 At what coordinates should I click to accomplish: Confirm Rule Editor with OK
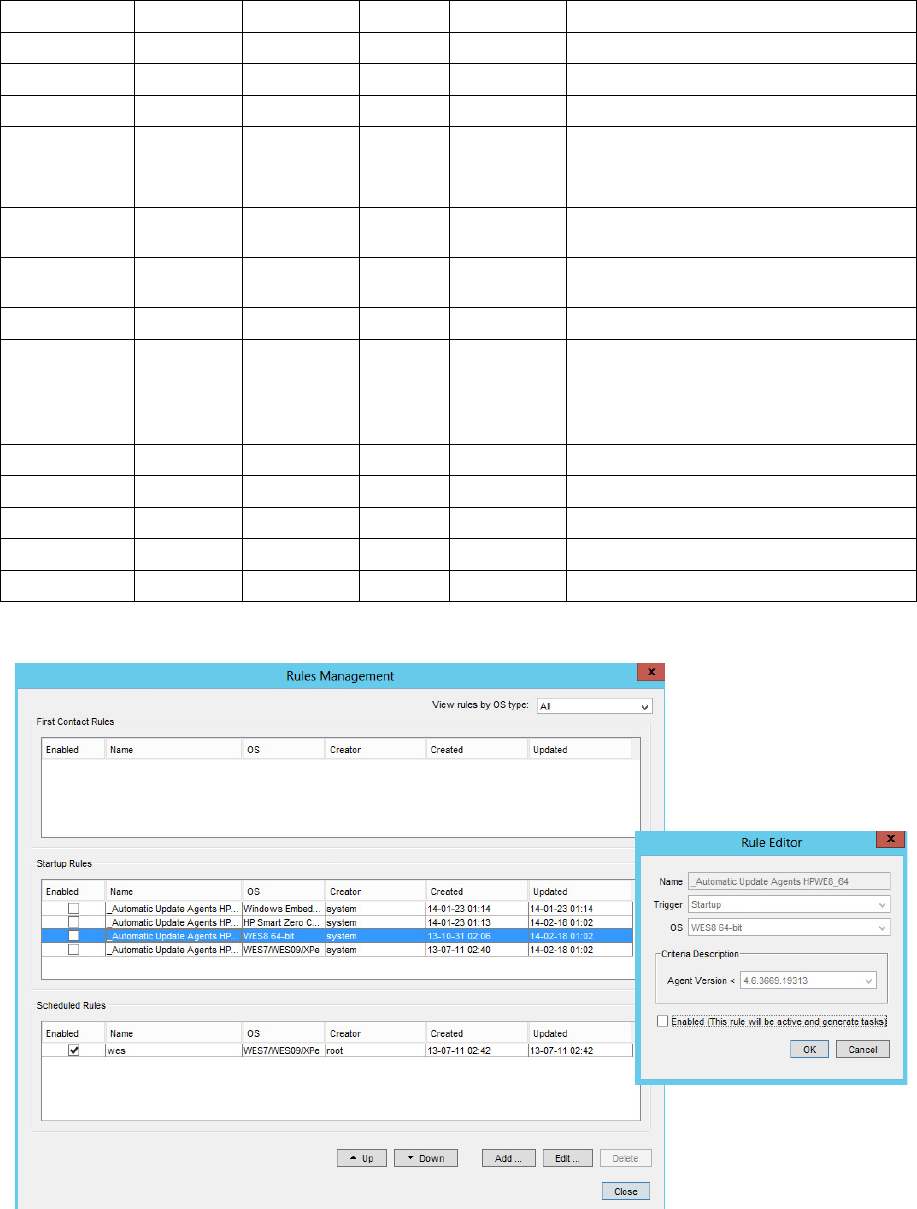click(808, 1049)
